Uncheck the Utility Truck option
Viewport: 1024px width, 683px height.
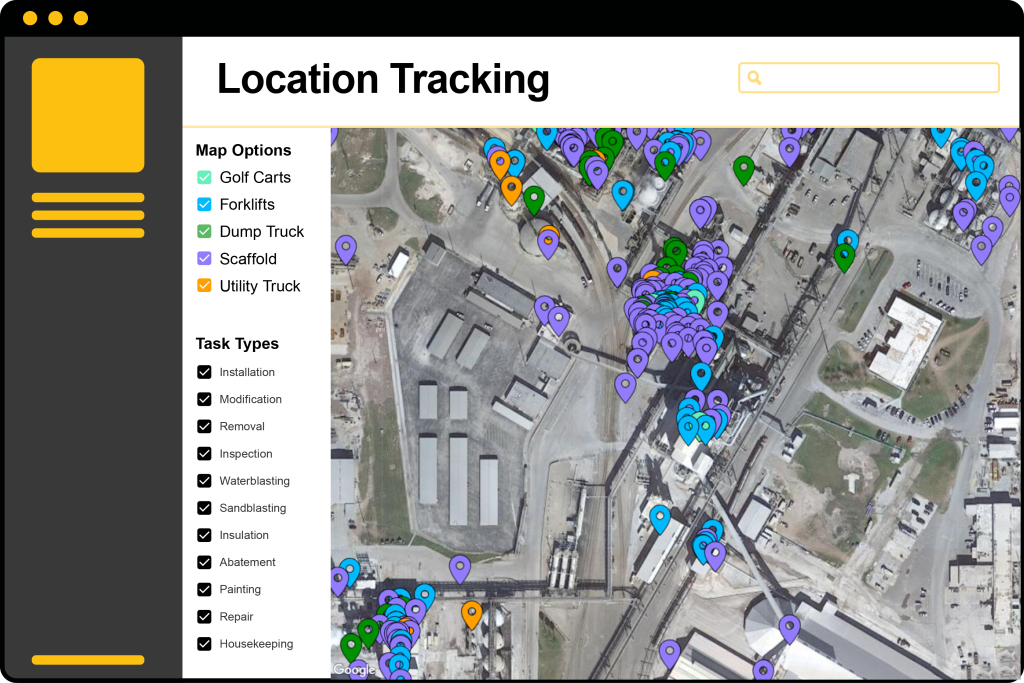click(x=203, y=285)
